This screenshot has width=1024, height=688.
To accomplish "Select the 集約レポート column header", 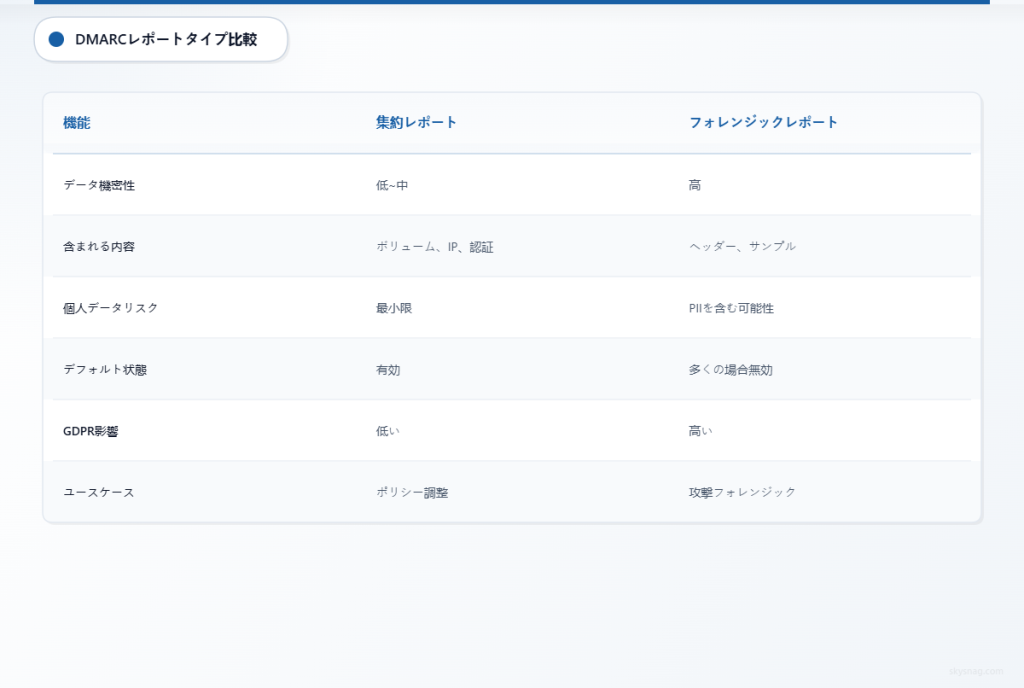I will coord(416,122).
